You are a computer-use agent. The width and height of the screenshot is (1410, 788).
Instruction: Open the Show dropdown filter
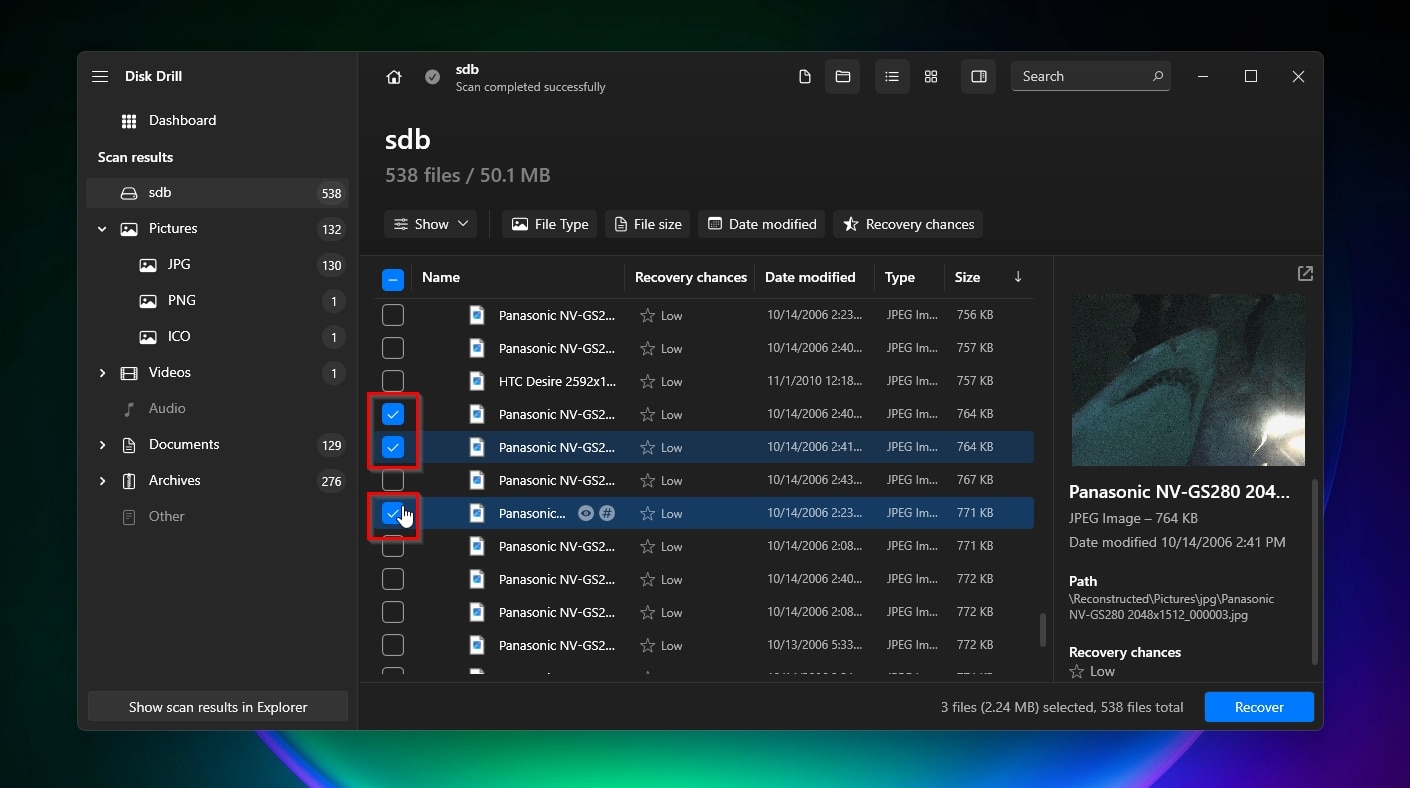point(430,224)
